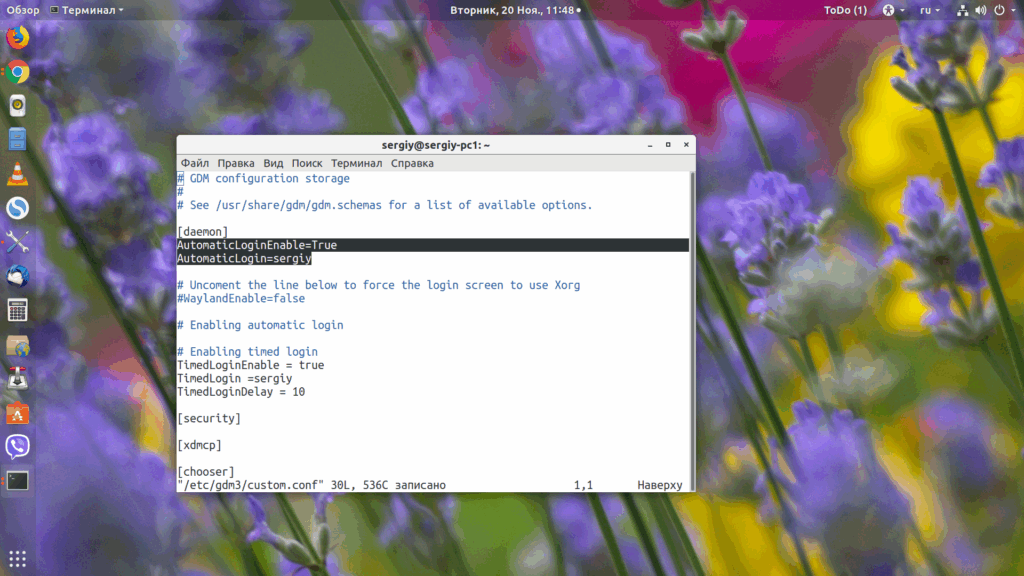Open the Rhythmbox speaker icon in dock
The image size is (1024, 576).
click(18, 106)
